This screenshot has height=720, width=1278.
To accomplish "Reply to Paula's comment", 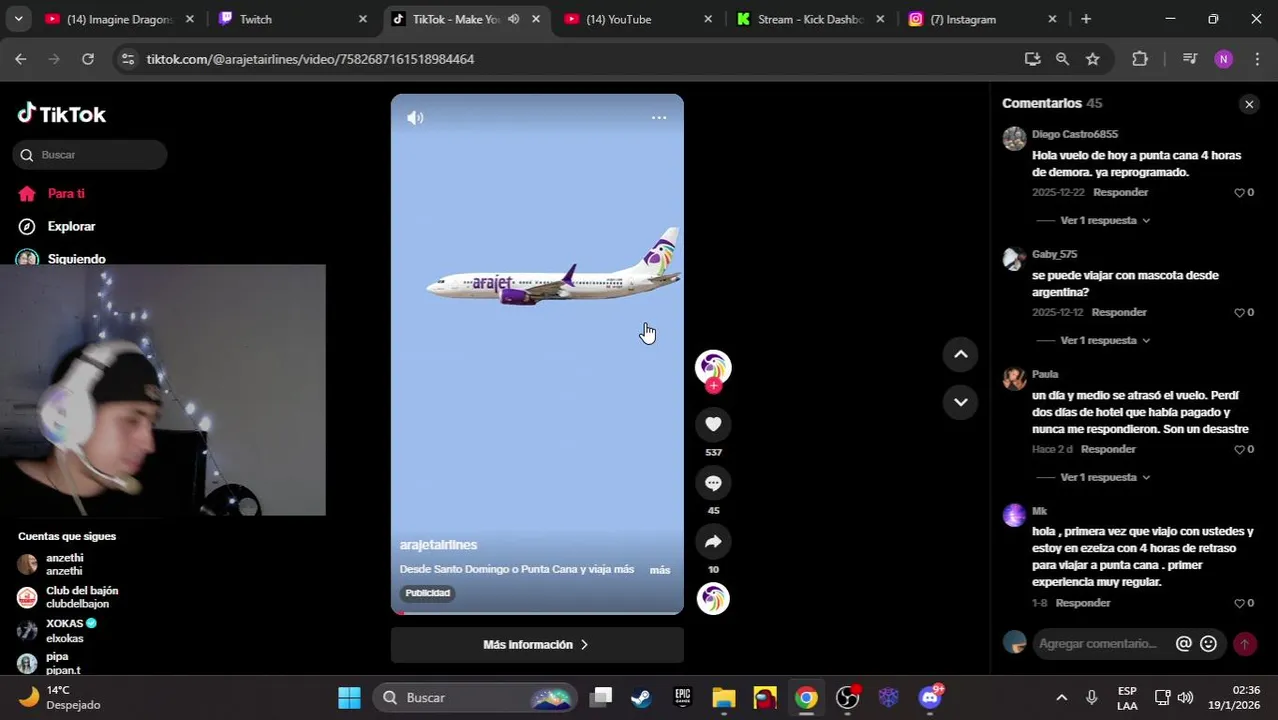I will click(x=1108, y=449).
